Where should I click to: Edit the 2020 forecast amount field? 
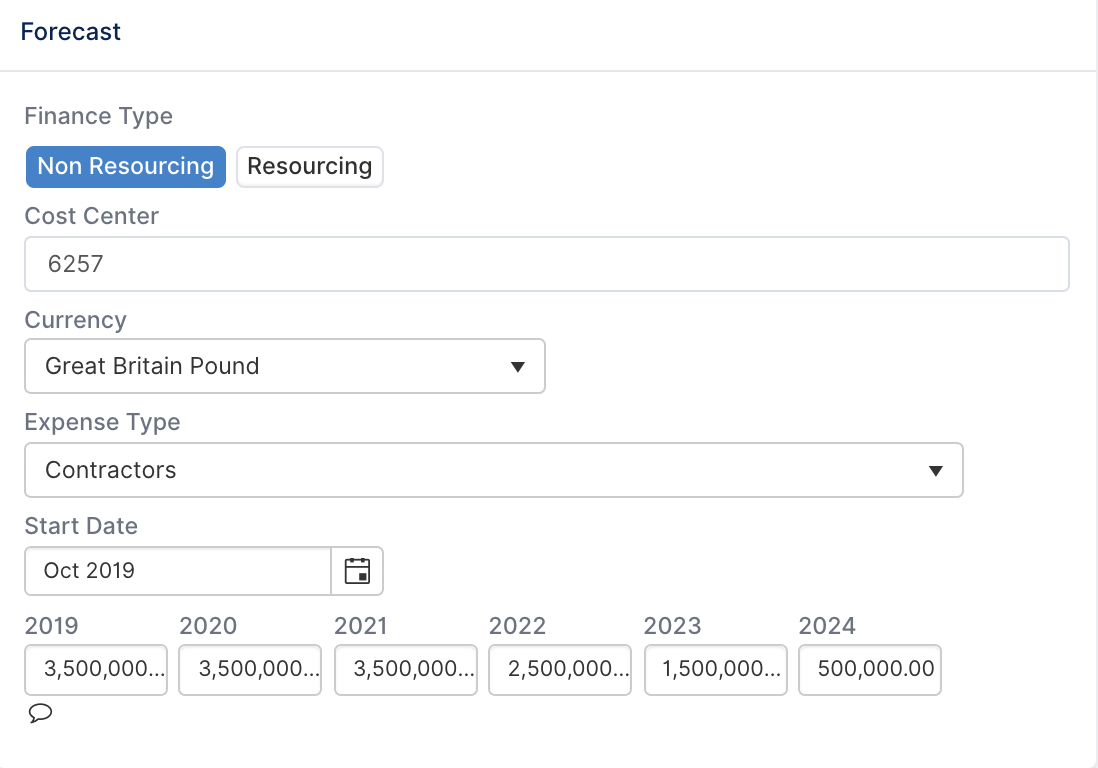coord(250,669)
